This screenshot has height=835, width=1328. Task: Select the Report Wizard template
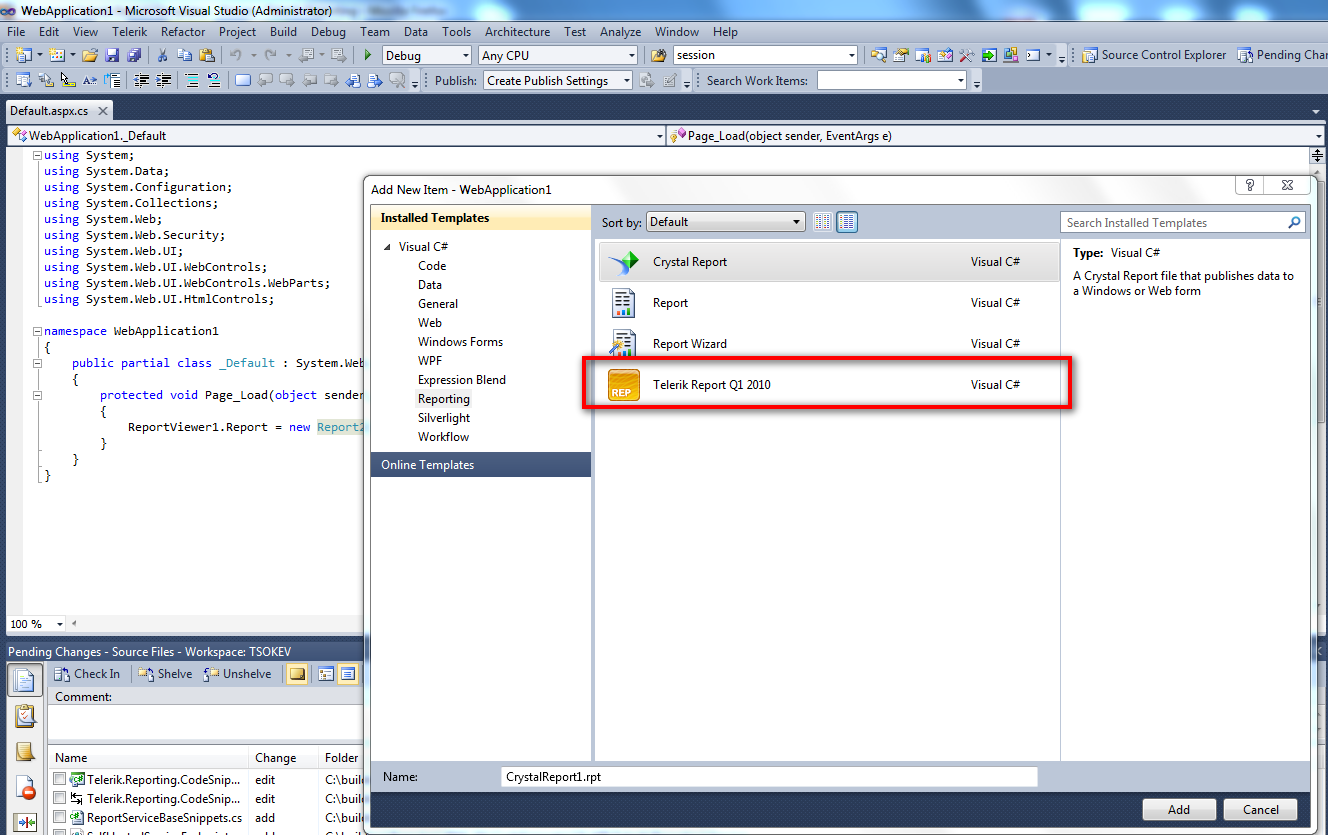pos(827,344)
